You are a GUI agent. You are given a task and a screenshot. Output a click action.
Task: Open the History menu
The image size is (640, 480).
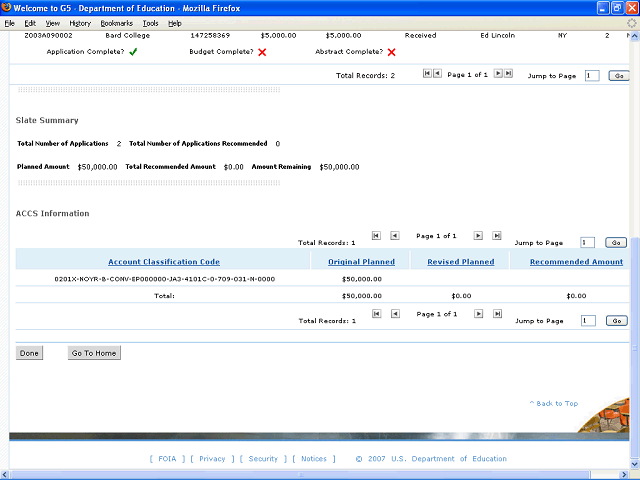pos(80,23)
